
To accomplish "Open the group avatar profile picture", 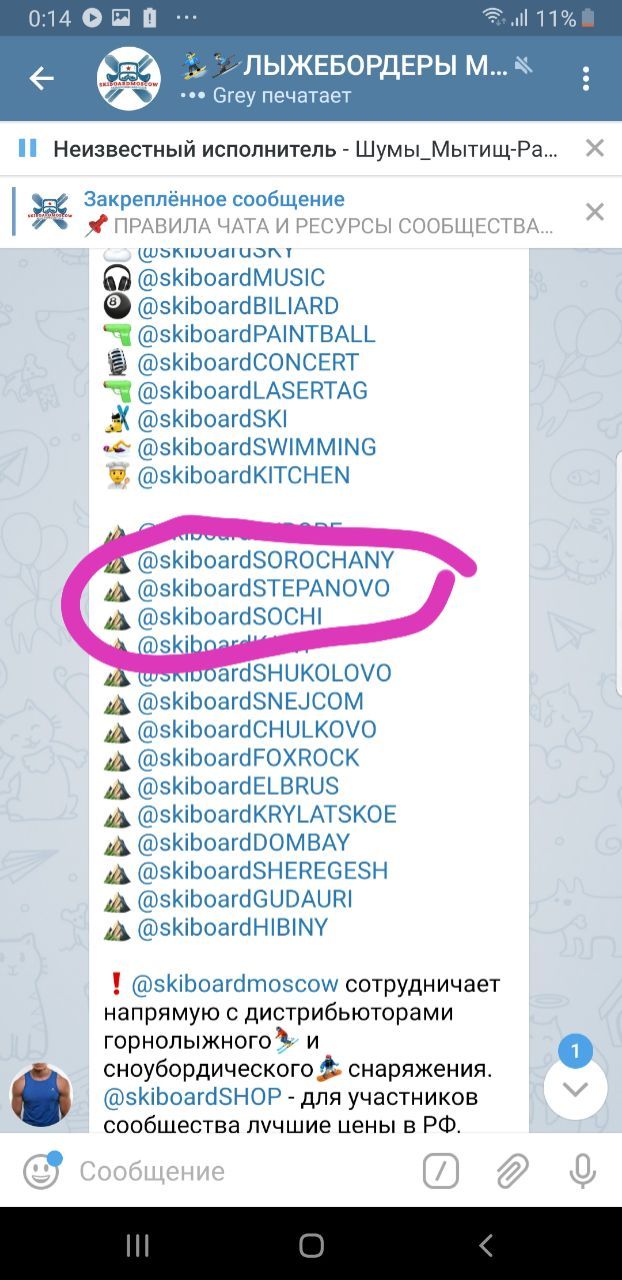I will pos(128,79).
